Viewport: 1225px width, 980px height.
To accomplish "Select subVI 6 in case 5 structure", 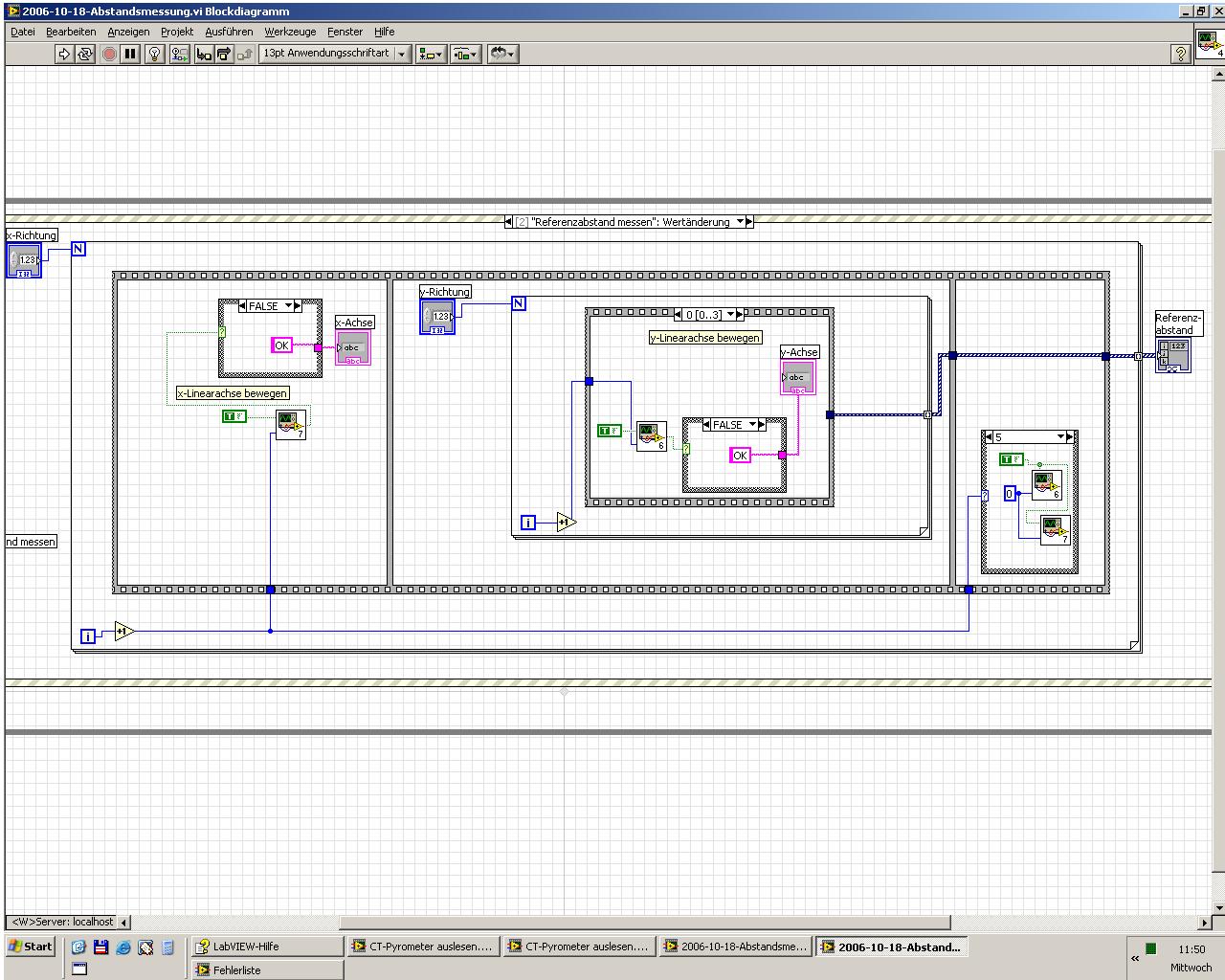I will click(x=1047, y=485).
